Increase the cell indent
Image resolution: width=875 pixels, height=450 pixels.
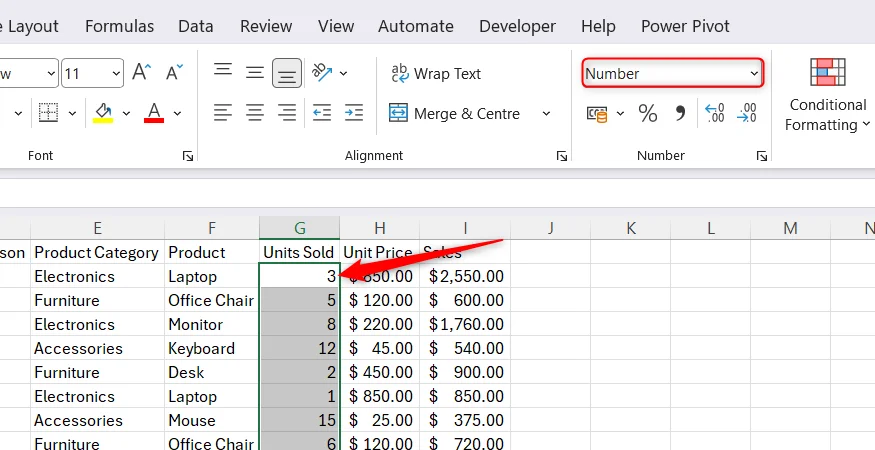coord(354,113)
